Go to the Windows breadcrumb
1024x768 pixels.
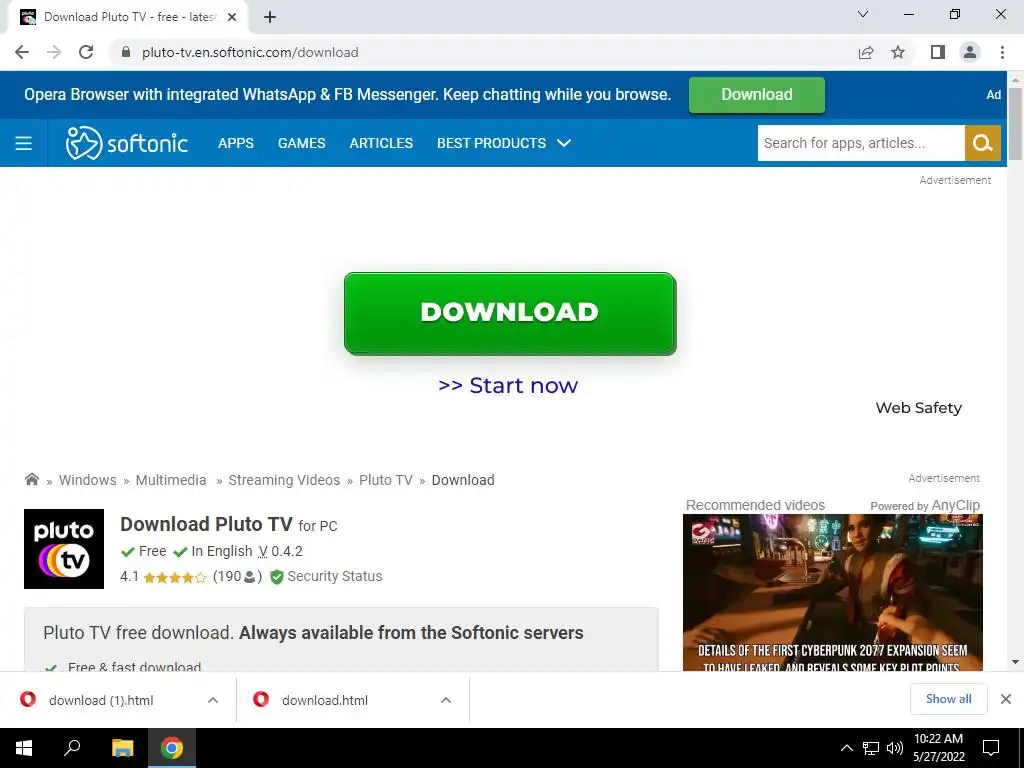pos(88,480)
